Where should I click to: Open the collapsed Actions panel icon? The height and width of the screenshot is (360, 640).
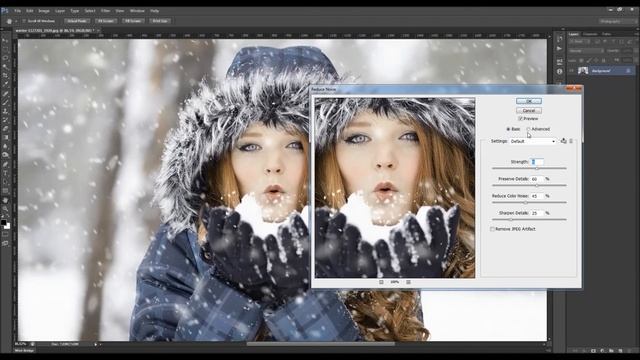[x=560, y=49]
